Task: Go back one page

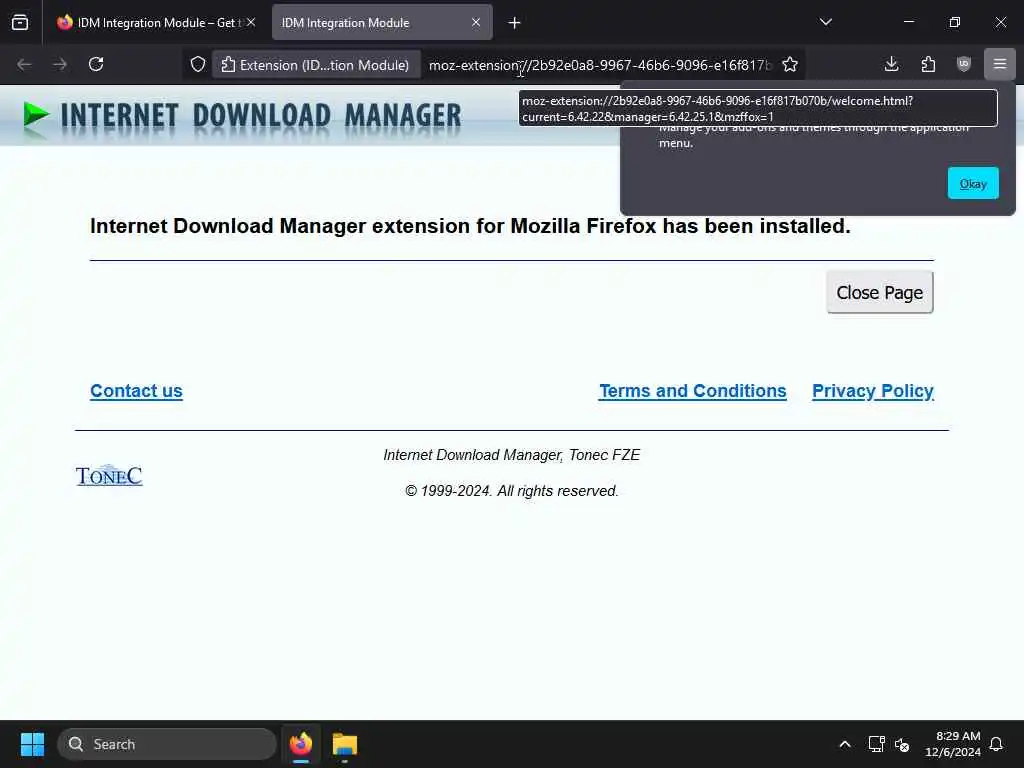Action: pos(24,64)
